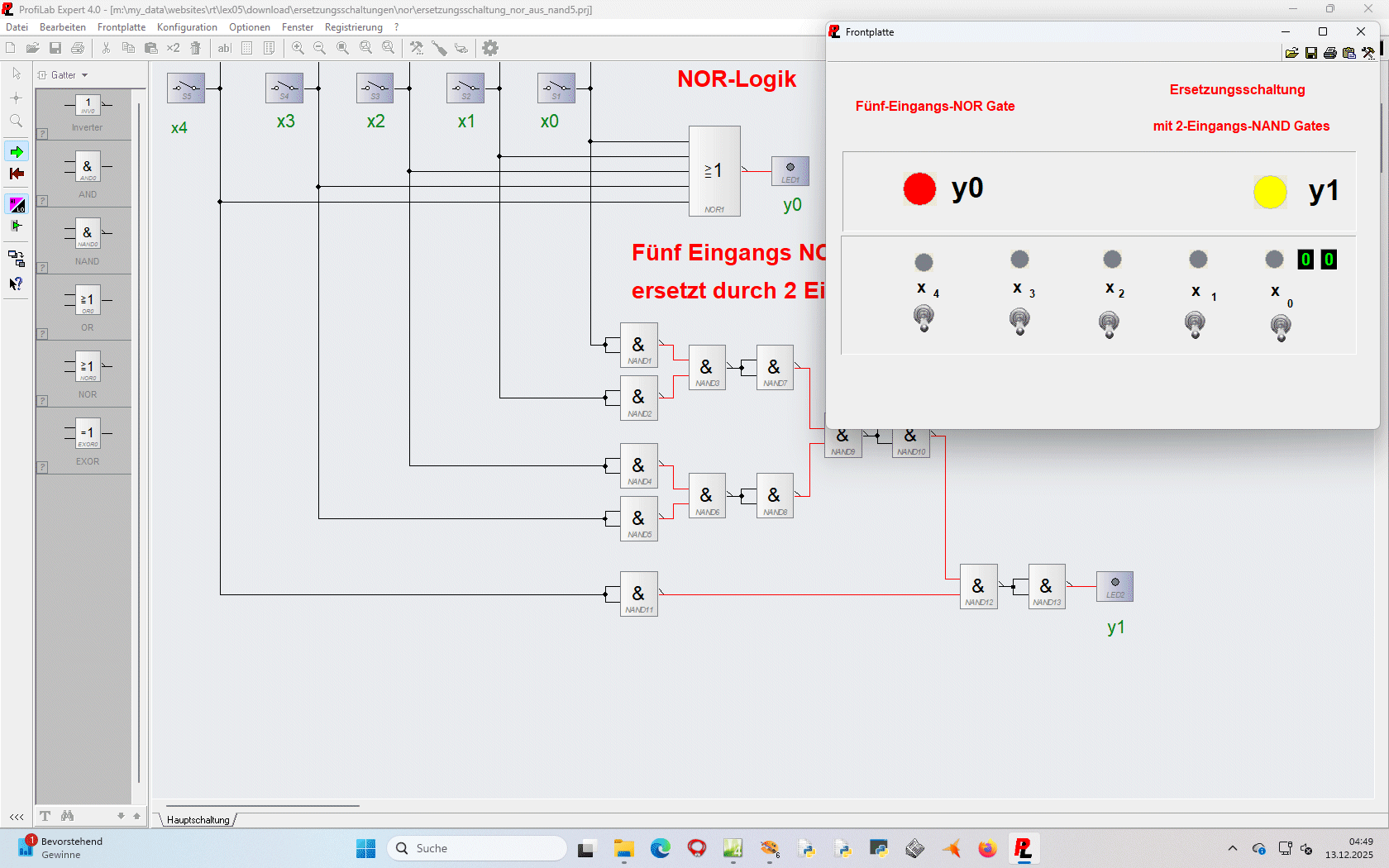Click the context help pointer icon

[16, 284]
